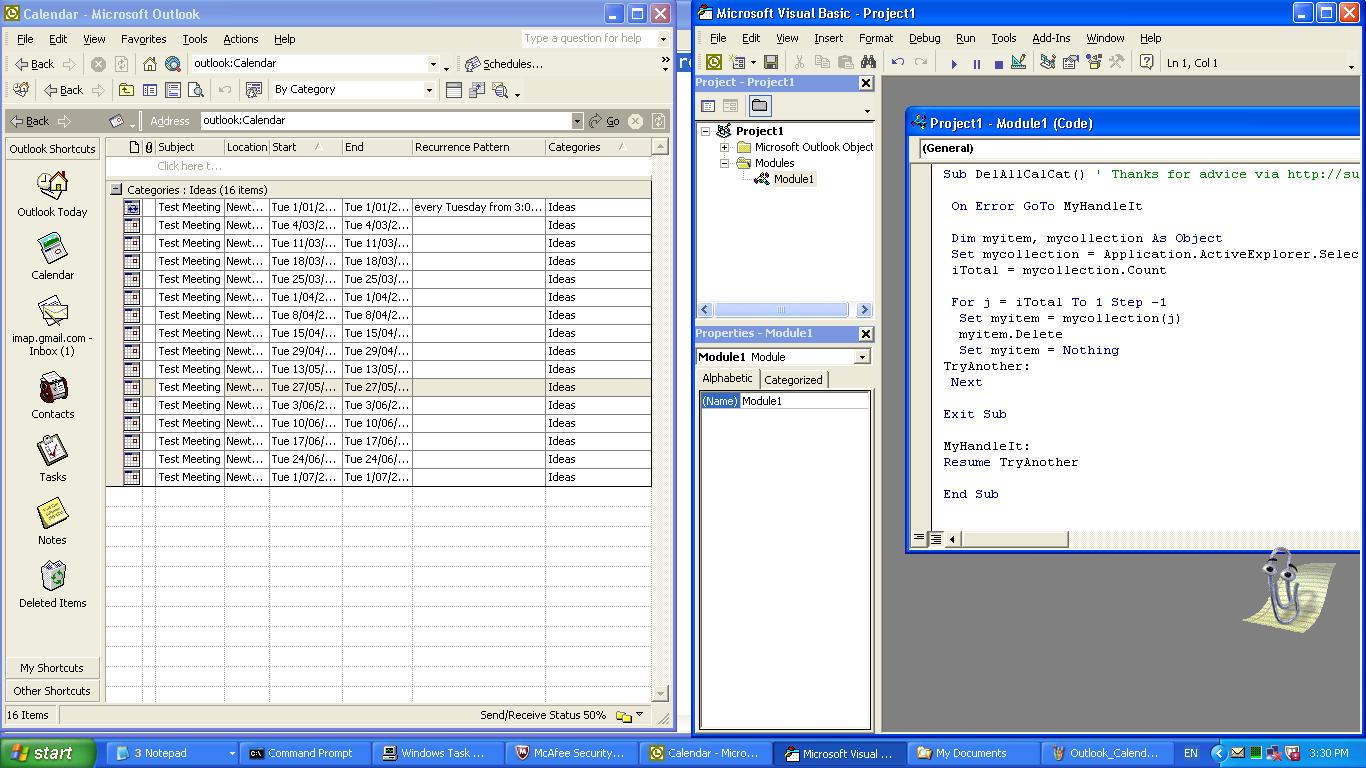The width and height of the screenshot is (1366, 768).
Task: Open the Tasks shortcut icon
Action: point(52,450)
